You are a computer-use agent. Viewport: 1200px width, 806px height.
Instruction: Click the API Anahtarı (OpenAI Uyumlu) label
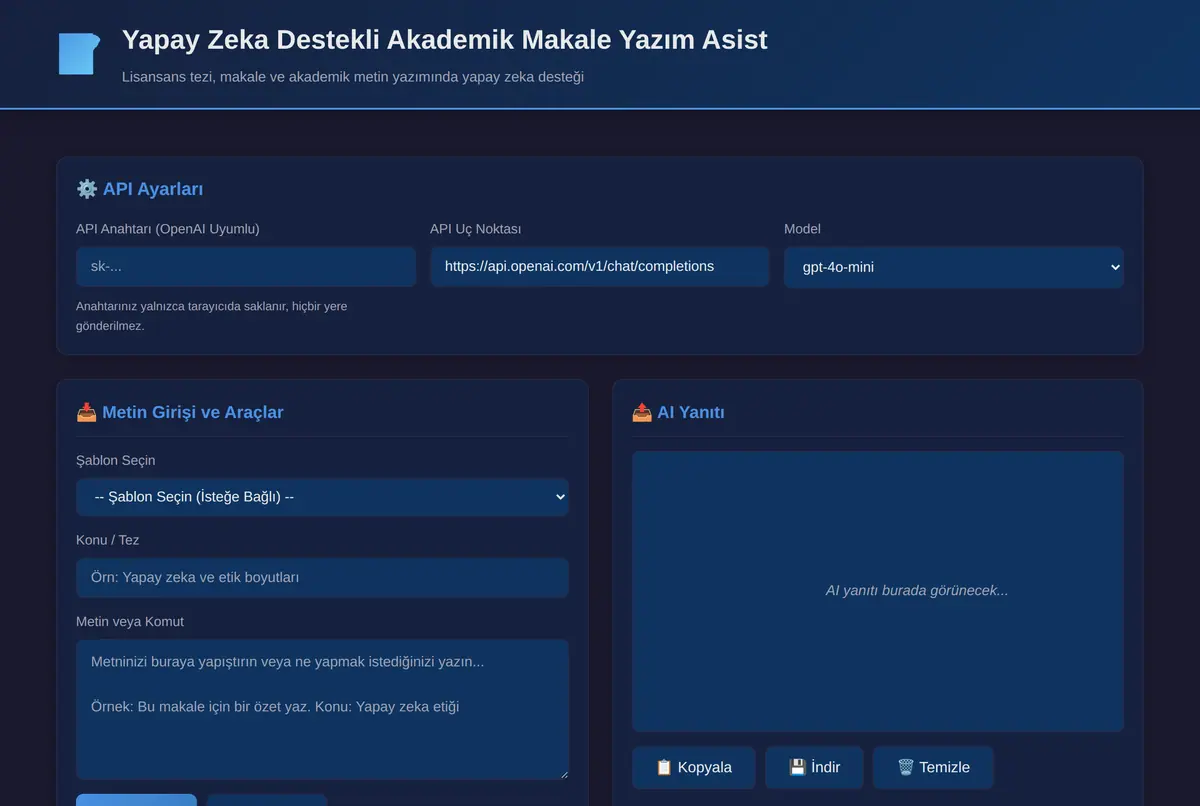168,229
